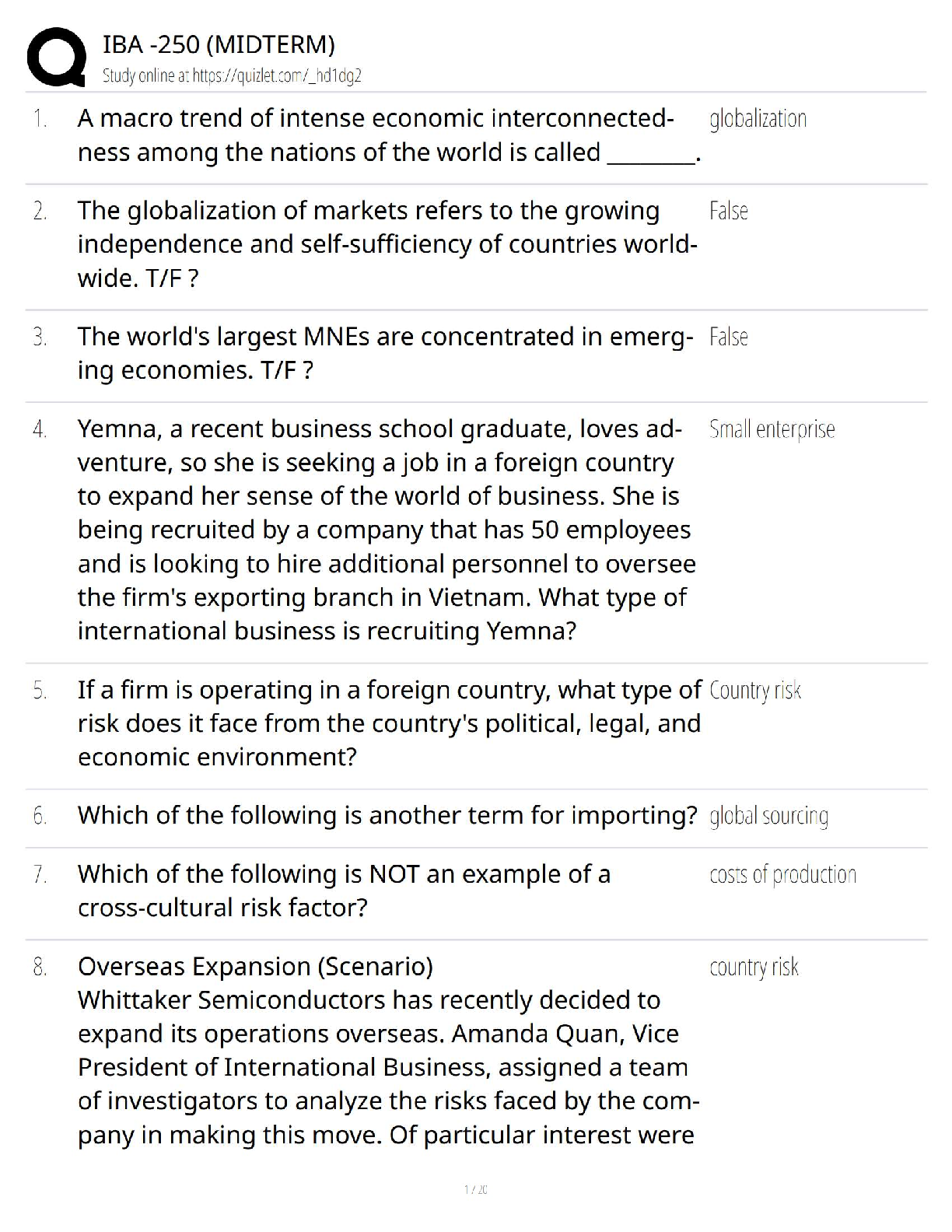Click the Quizlet logo icon

pos(56,57)
